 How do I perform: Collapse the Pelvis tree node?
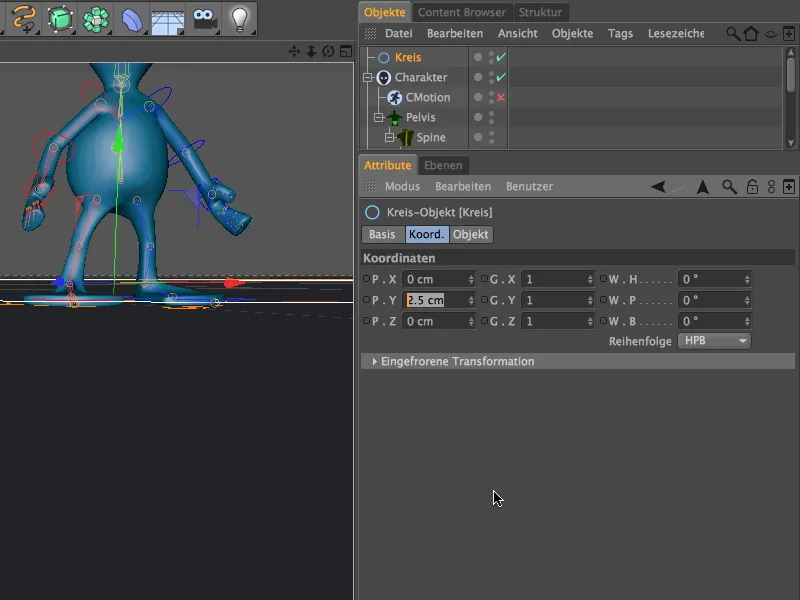tap(379, 117)
